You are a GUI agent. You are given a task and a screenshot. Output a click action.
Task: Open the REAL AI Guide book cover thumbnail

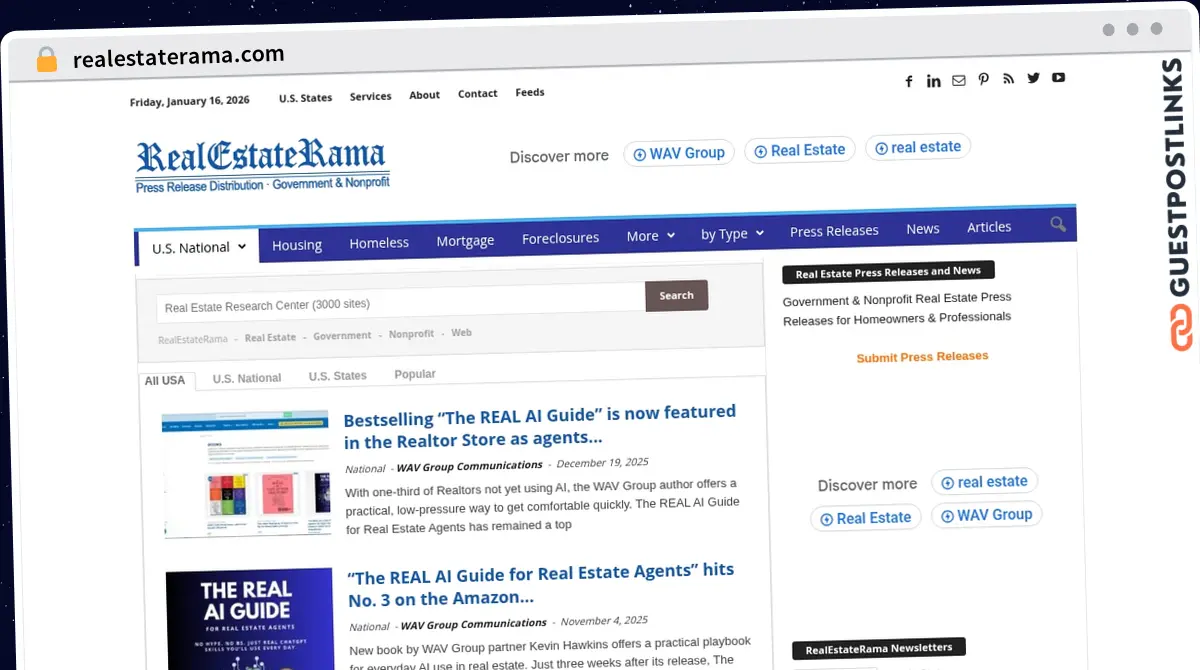(x=249, y=618)
